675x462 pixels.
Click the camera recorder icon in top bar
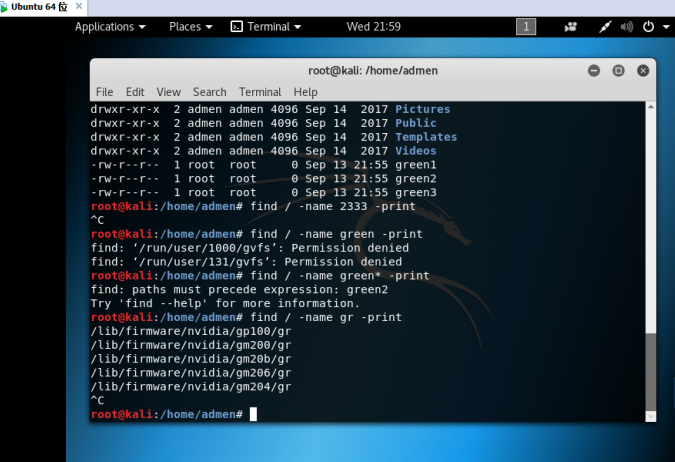click(x=571, y=27)
